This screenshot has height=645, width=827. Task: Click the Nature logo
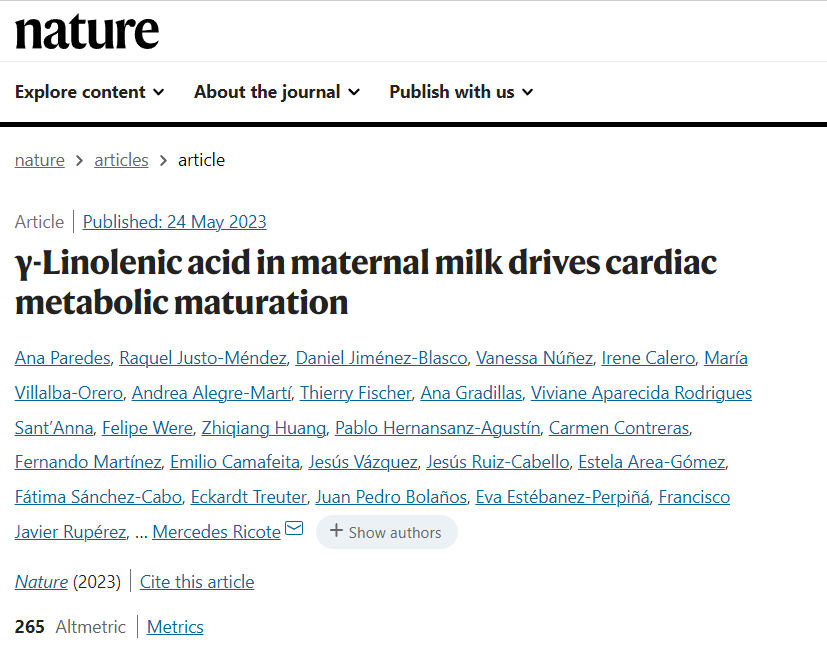87,31
